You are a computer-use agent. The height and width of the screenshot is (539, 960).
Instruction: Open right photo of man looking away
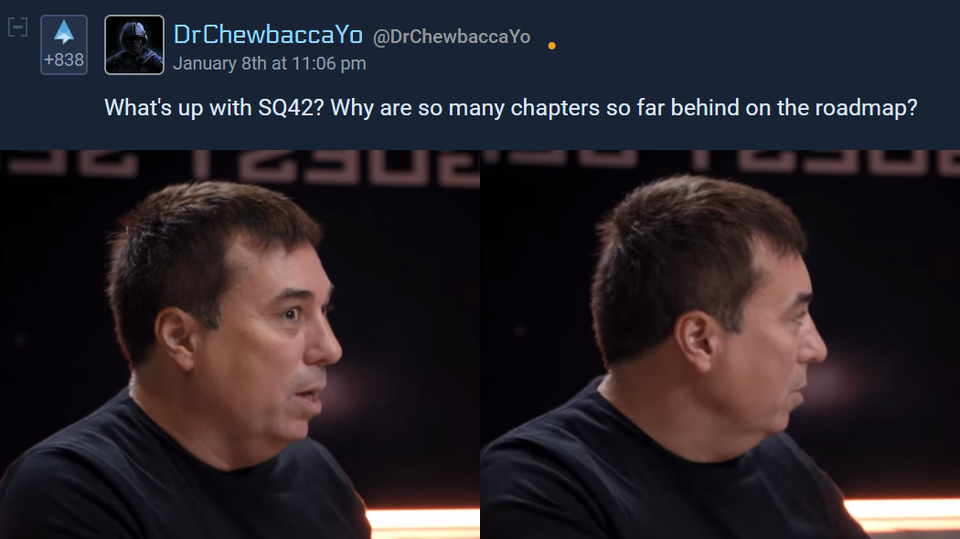720,344
